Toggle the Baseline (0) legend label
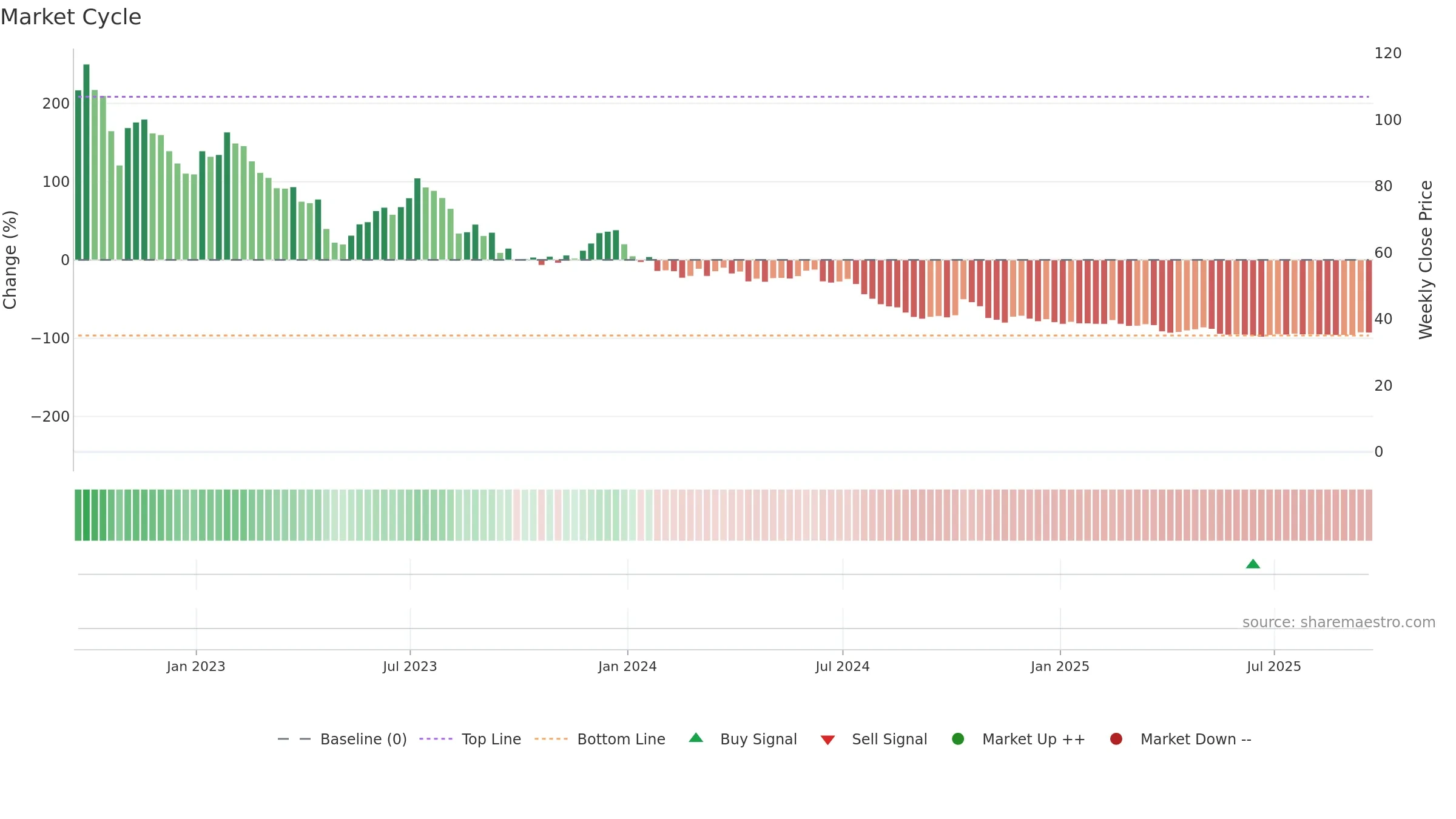1456x819 pixels. click(x=363, y=739)
